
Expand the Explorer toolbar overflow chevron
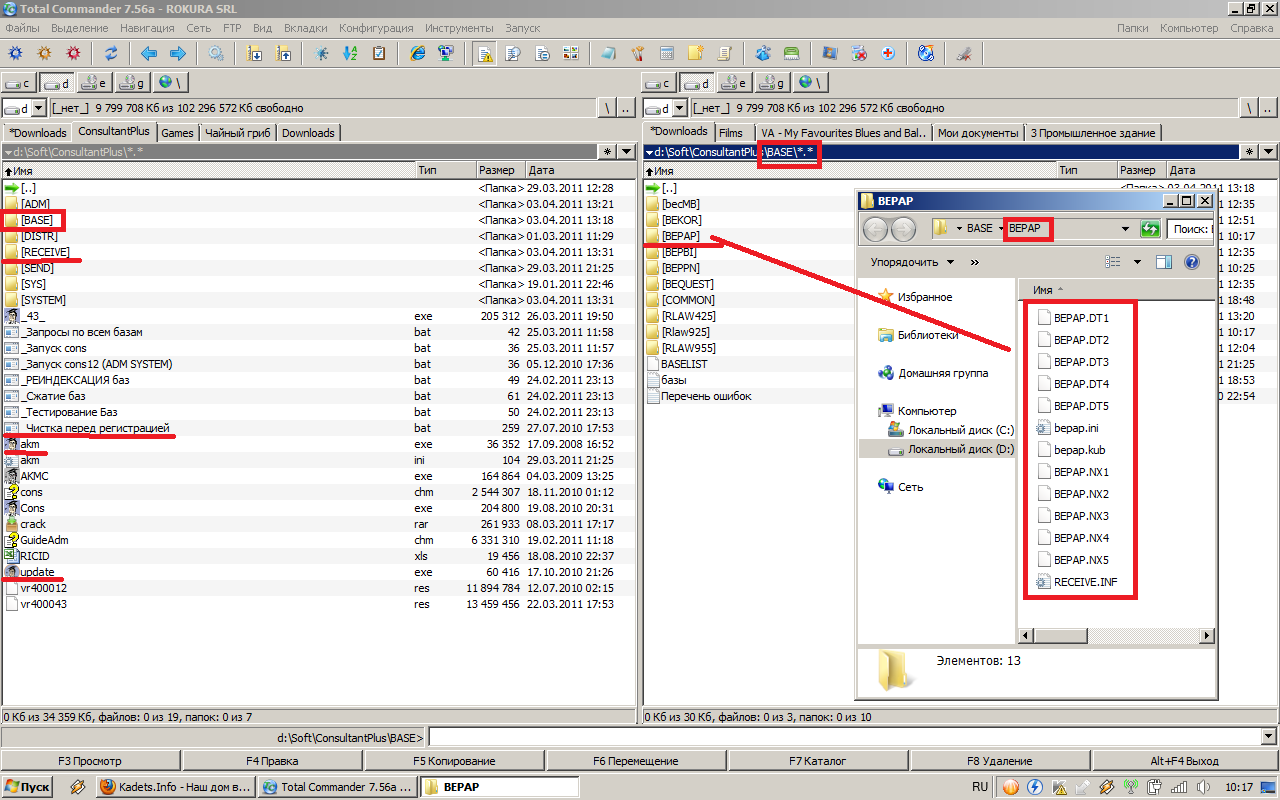(975, 262)
